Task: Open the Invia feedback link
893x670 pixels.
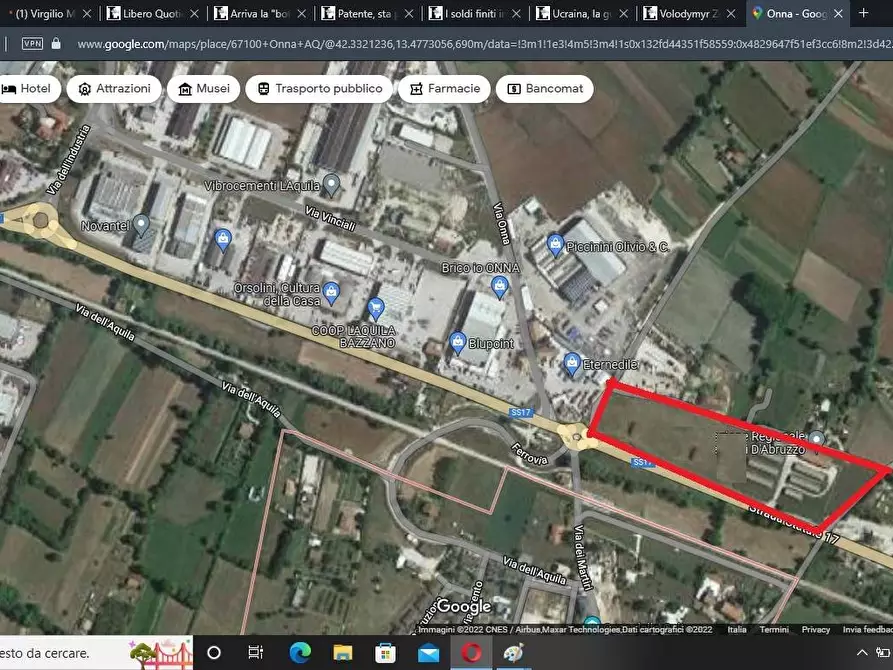Action: (866, 629)
